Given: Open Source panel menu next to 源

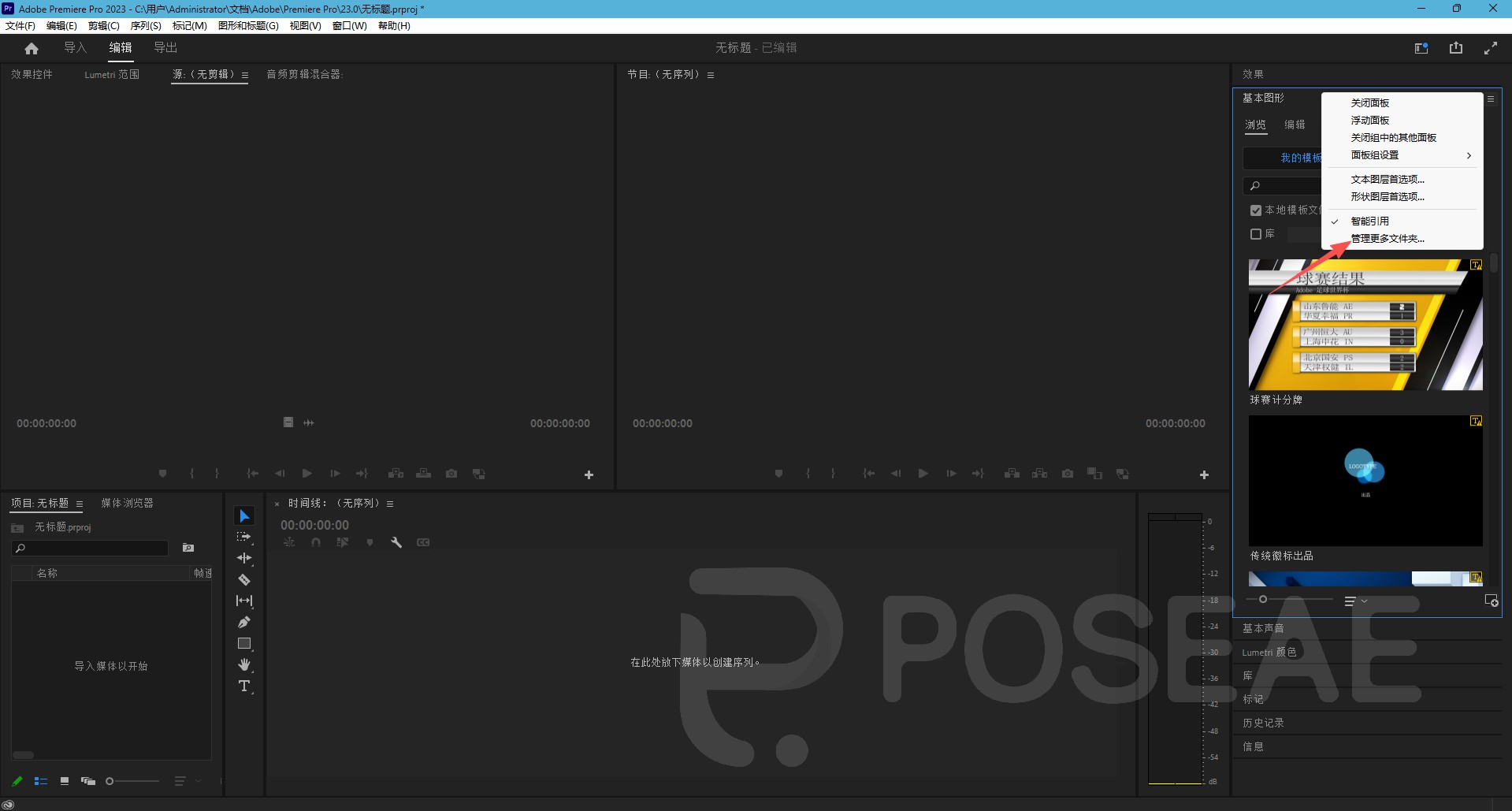Looking at the screenshot, I should pyautogui.click(x=245, y=76).
